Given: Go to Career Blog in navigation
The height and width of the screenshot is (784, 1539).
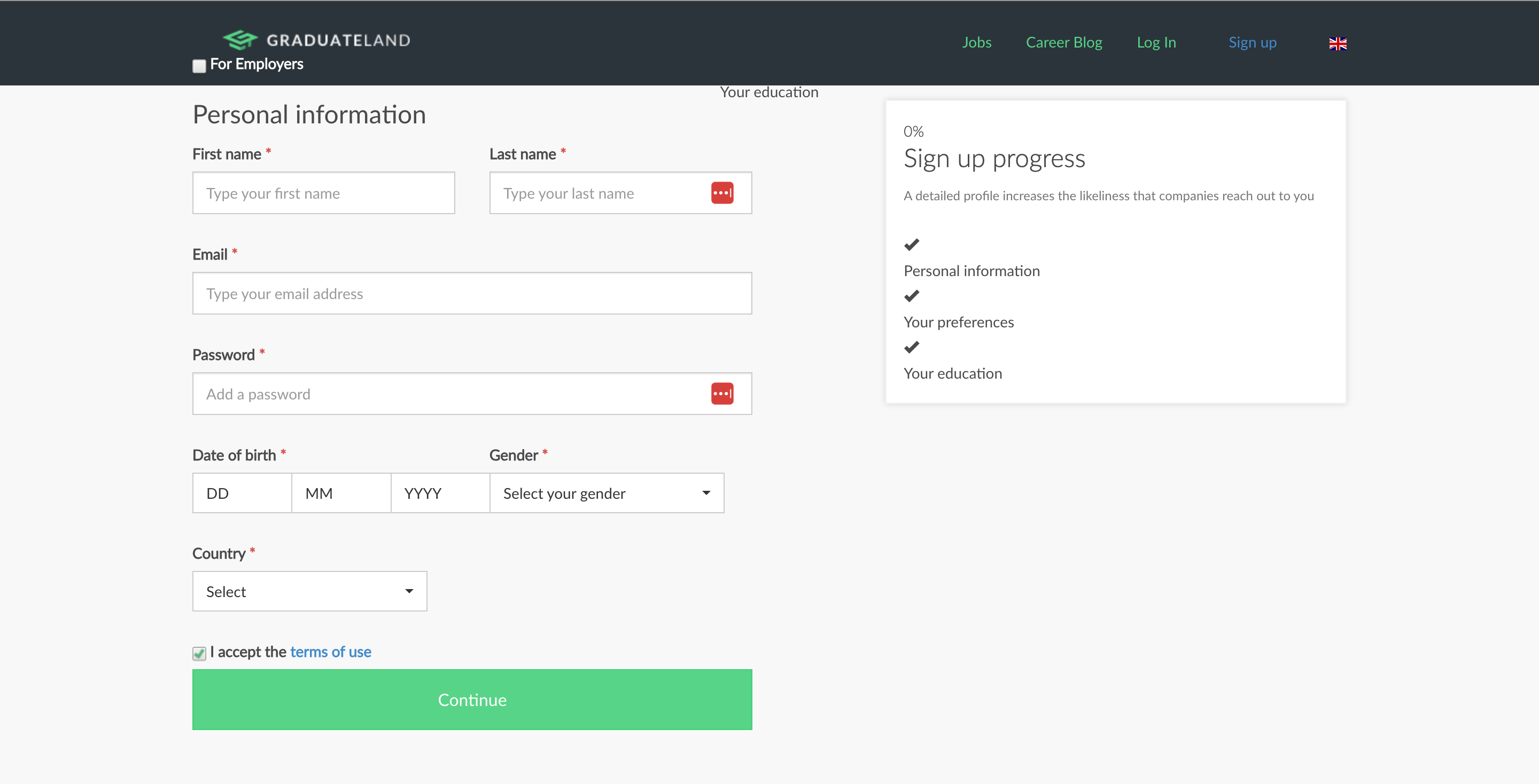Looking at the screenshot, I should tap(1064, 42).
